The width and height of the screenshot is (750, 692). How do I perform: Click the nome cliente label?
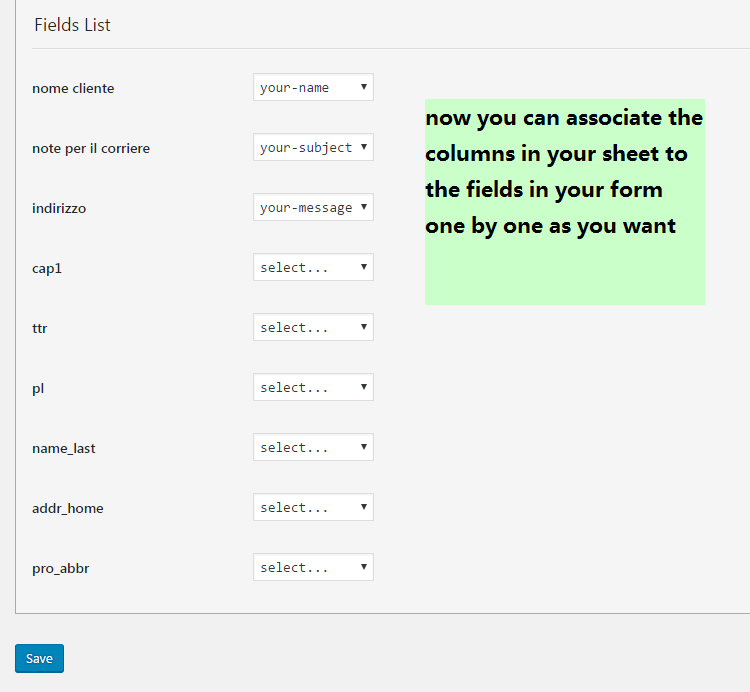click(73, 88)
